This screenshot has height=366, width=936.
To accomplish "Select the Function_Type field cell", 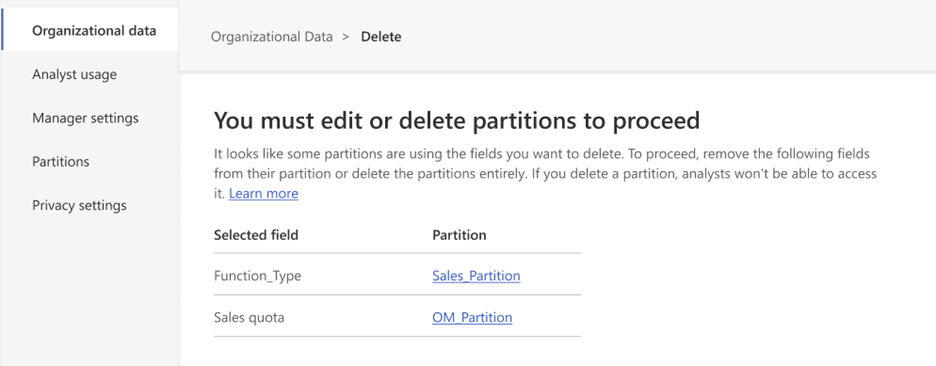I will (257, 276).
